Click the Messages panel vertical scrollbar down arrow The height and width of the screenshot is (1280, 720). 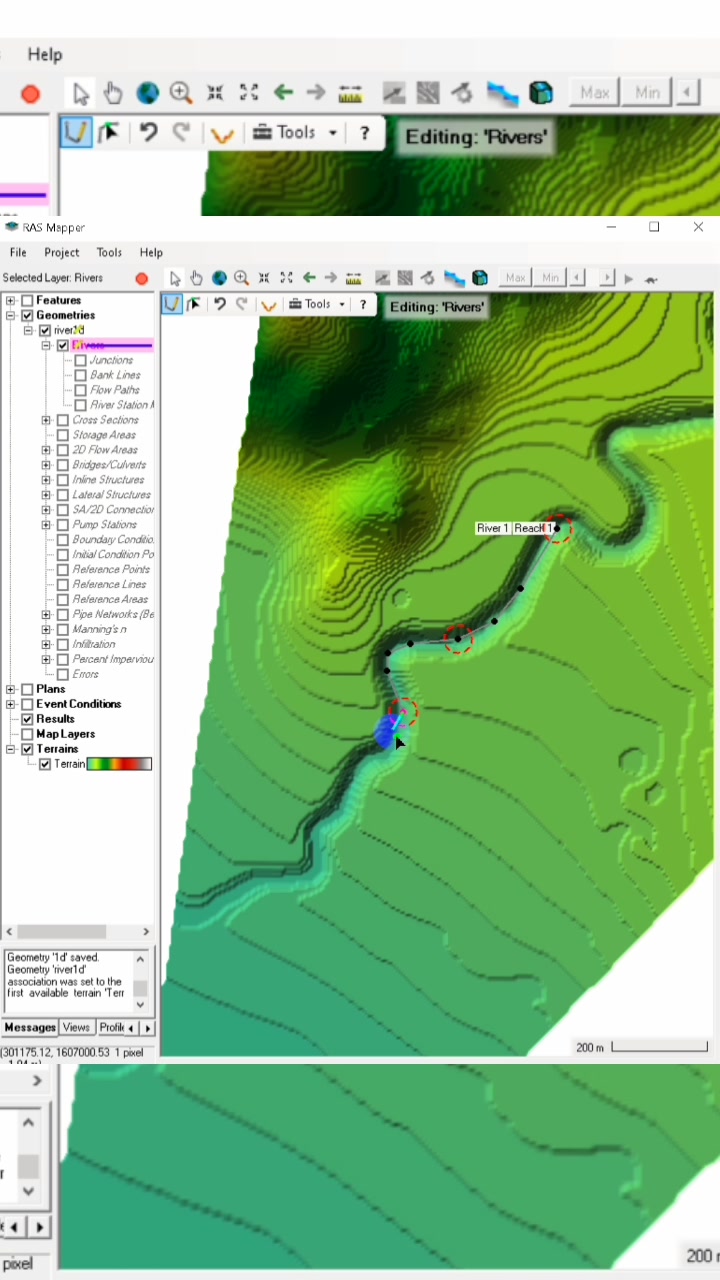[140, 1004]
